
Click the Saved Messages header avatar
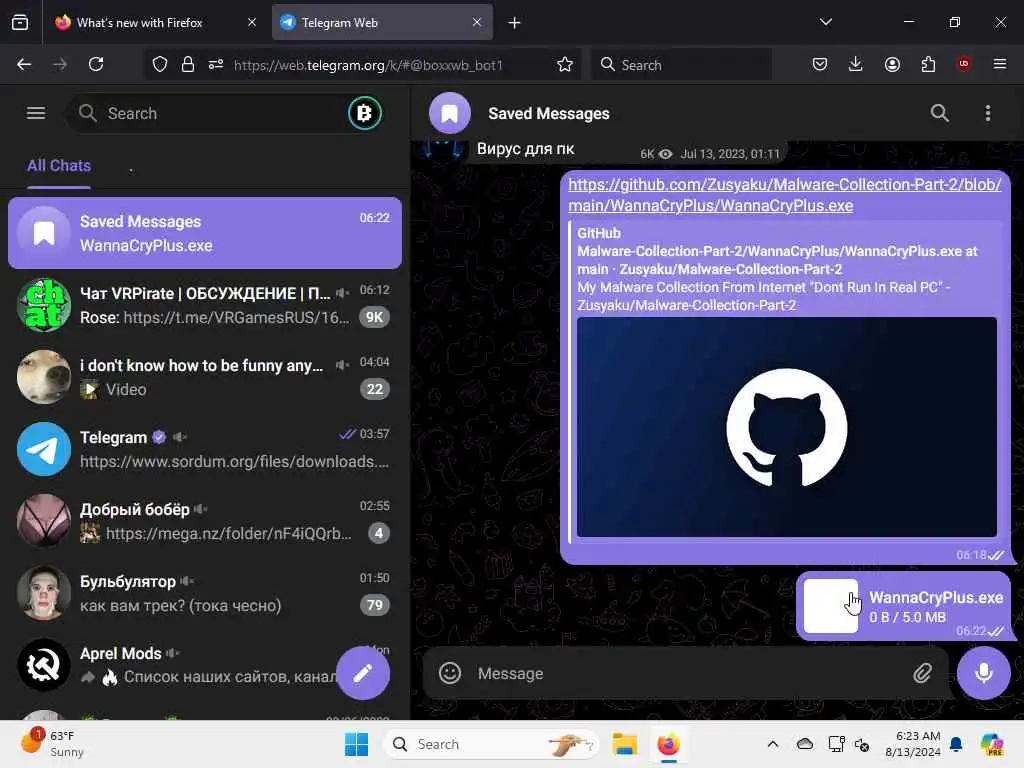coord(449,113)
